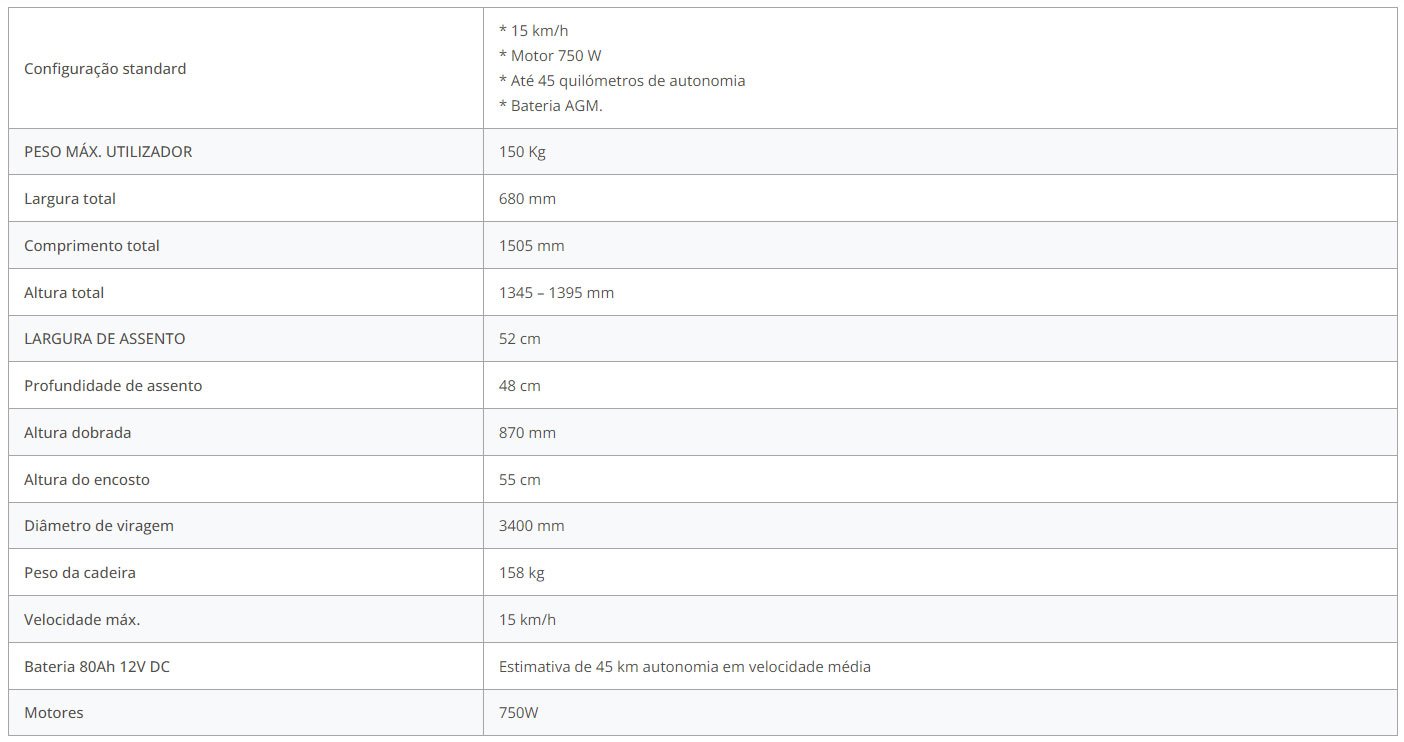Click the 'LARGURA DE ASSENTO' label
The height and width of the screenshot is (742, 1404).
105,339
